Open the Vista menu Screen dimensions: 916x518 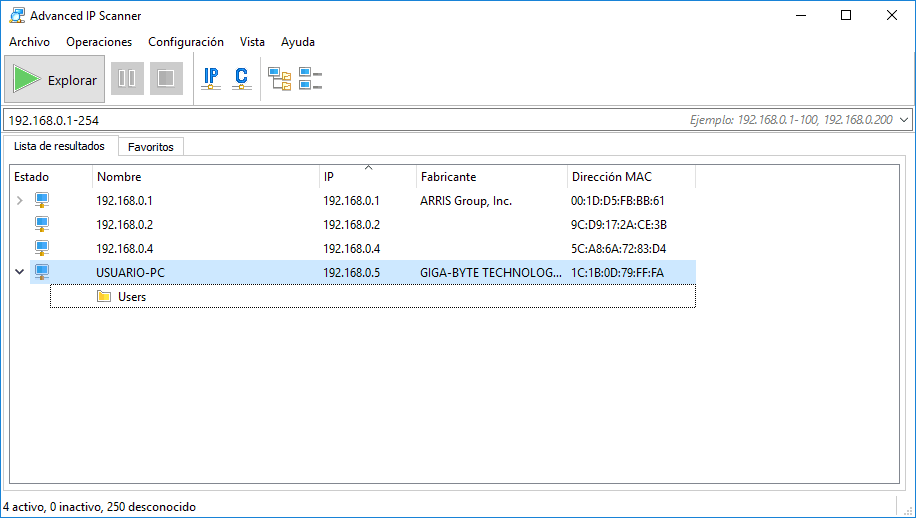(x=252, y=42)
